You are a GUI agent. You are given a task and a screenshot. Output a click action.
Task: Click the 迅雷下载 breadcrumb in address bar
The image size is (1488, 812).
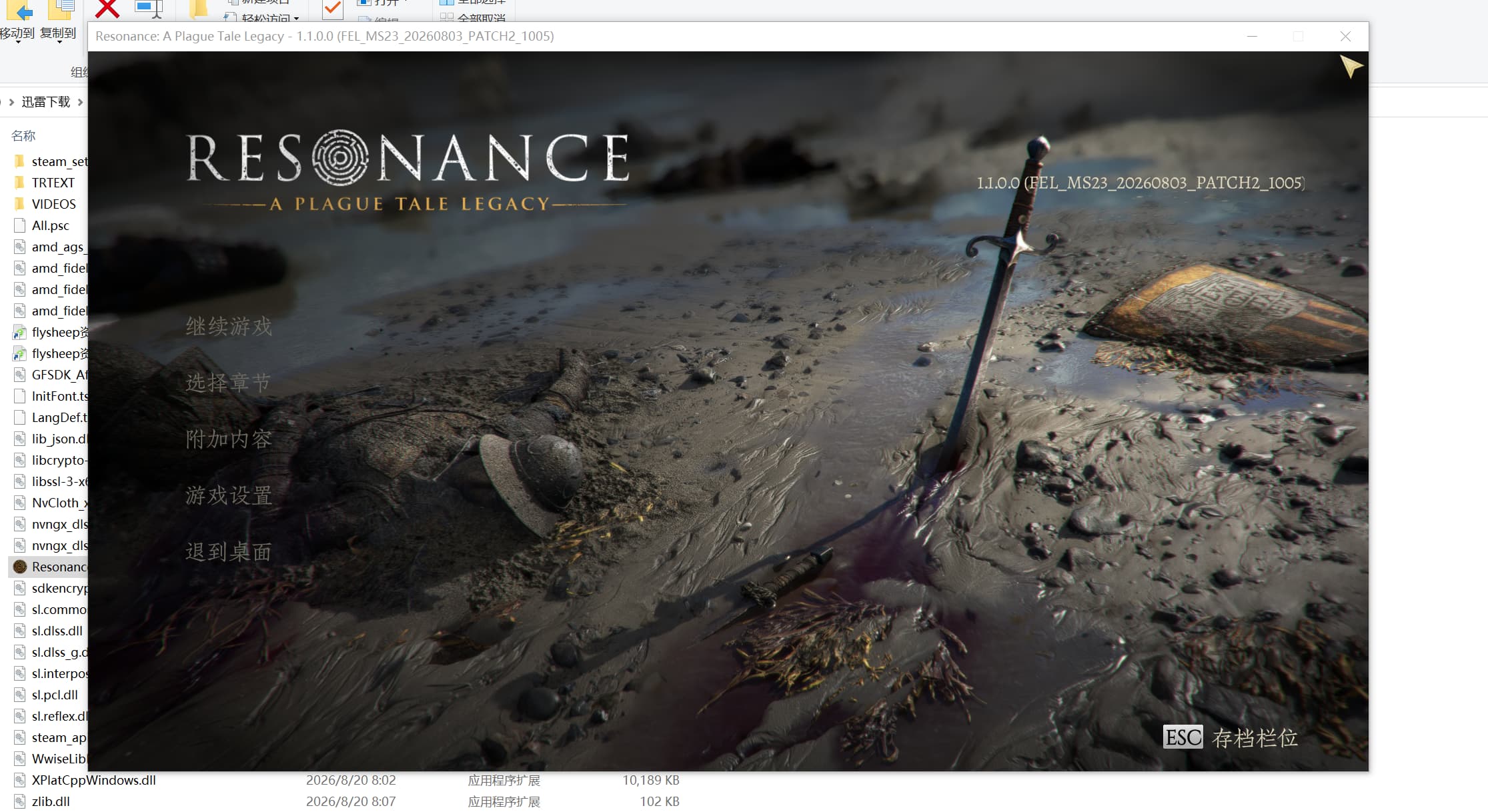click(x=46, y=102)
